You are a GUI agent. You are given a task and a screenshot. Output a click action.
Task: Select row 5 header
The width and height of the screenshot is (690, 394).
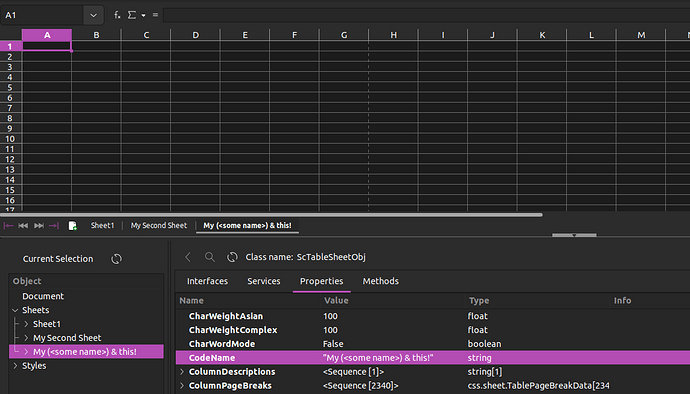[10, 88]
